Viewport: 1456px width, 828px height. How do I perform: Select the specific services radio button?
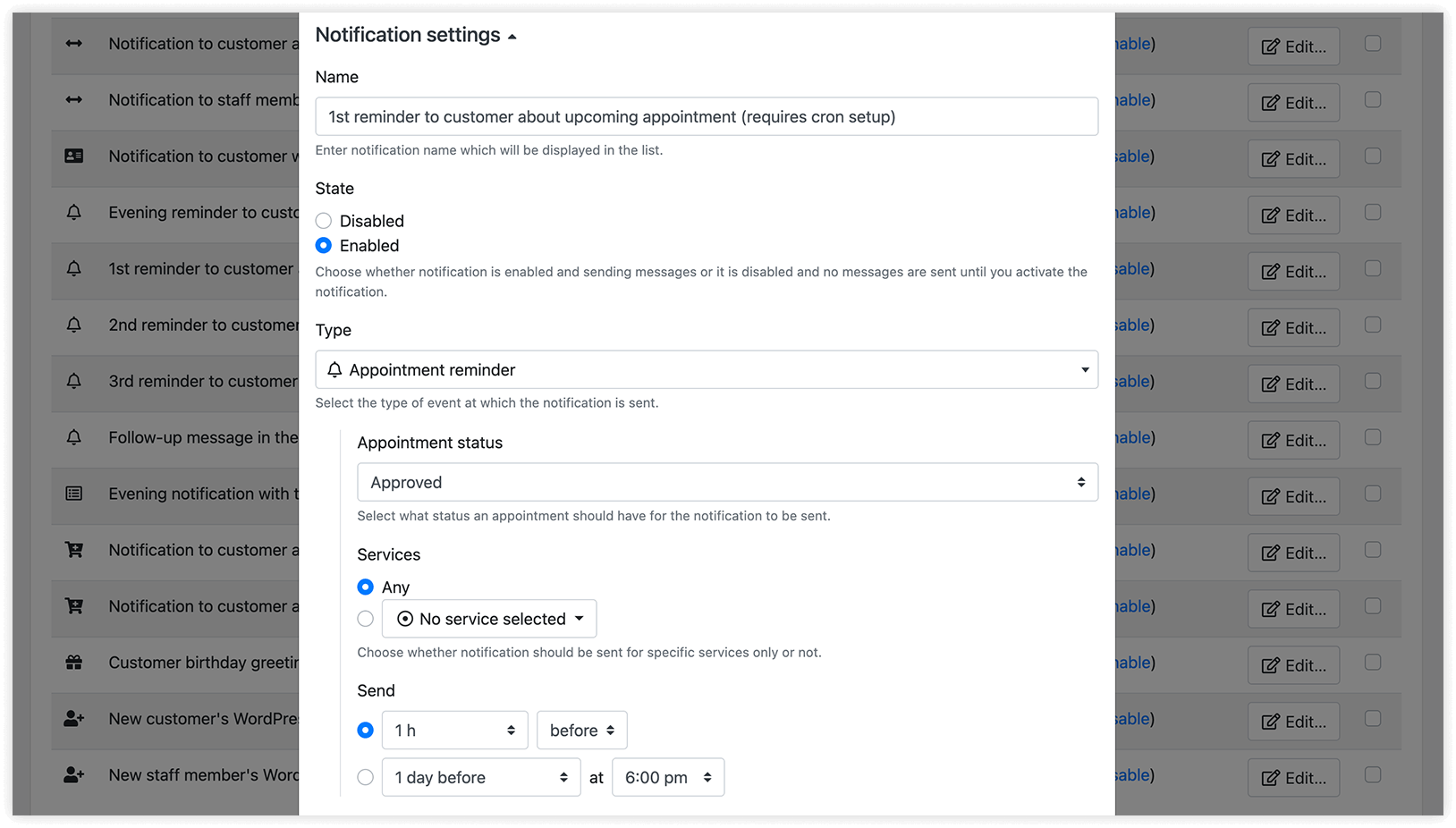[366, 619]
